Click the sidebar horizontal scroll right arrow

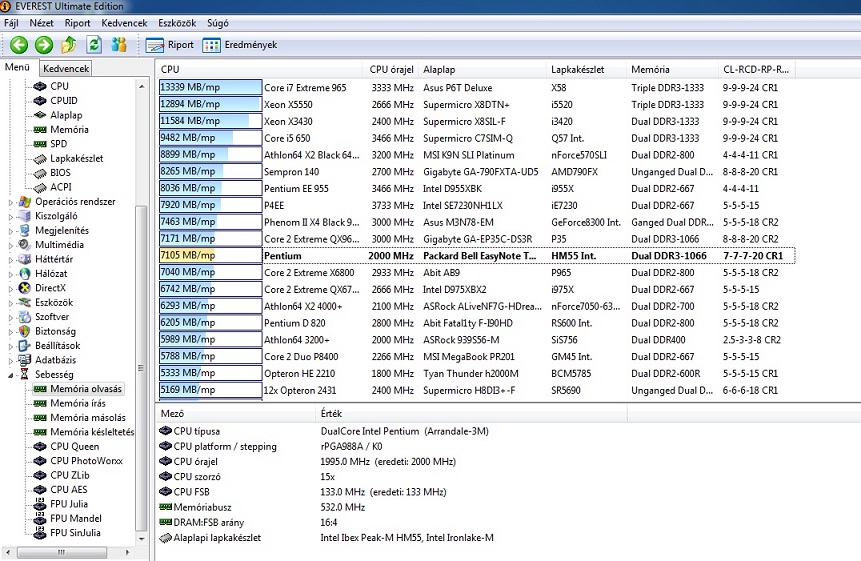127,552
